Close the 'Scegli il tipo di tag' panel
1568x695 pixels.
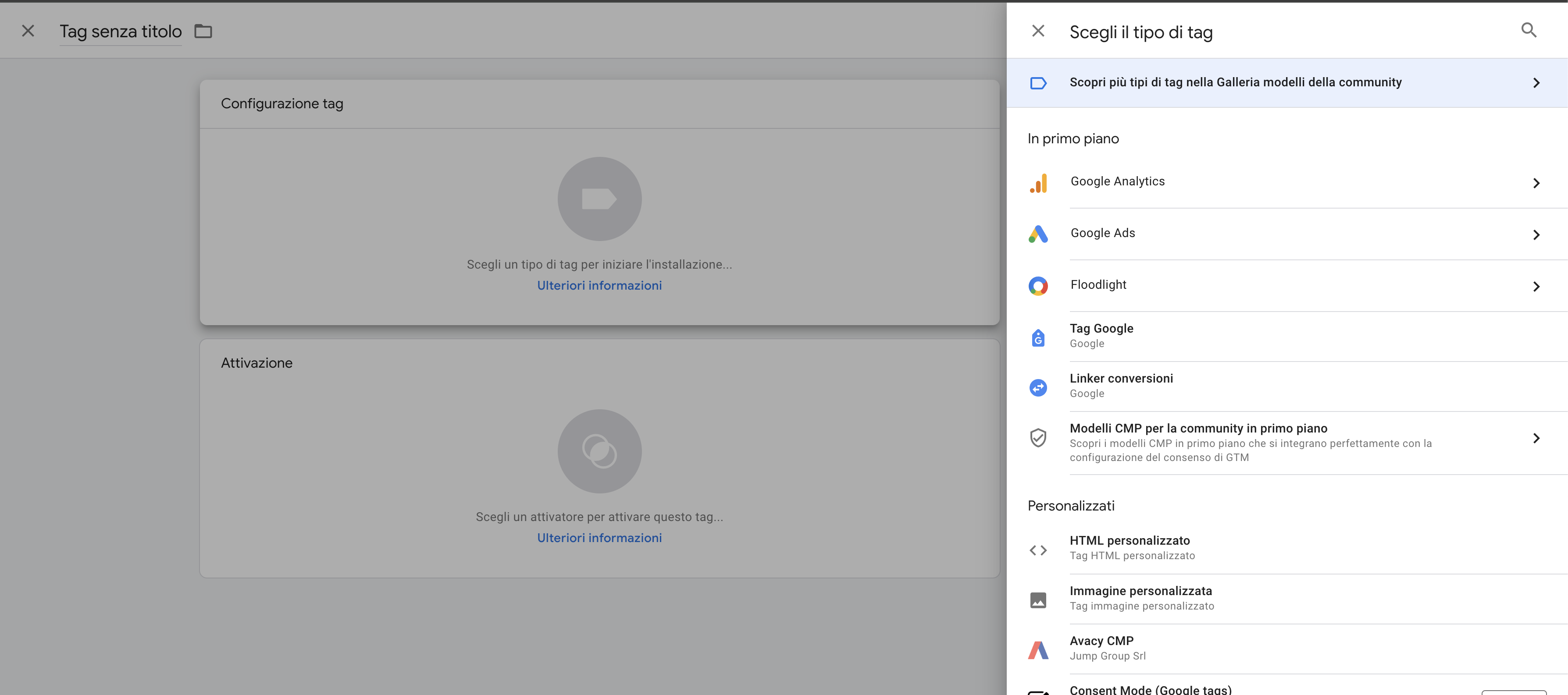point(1038,31)
